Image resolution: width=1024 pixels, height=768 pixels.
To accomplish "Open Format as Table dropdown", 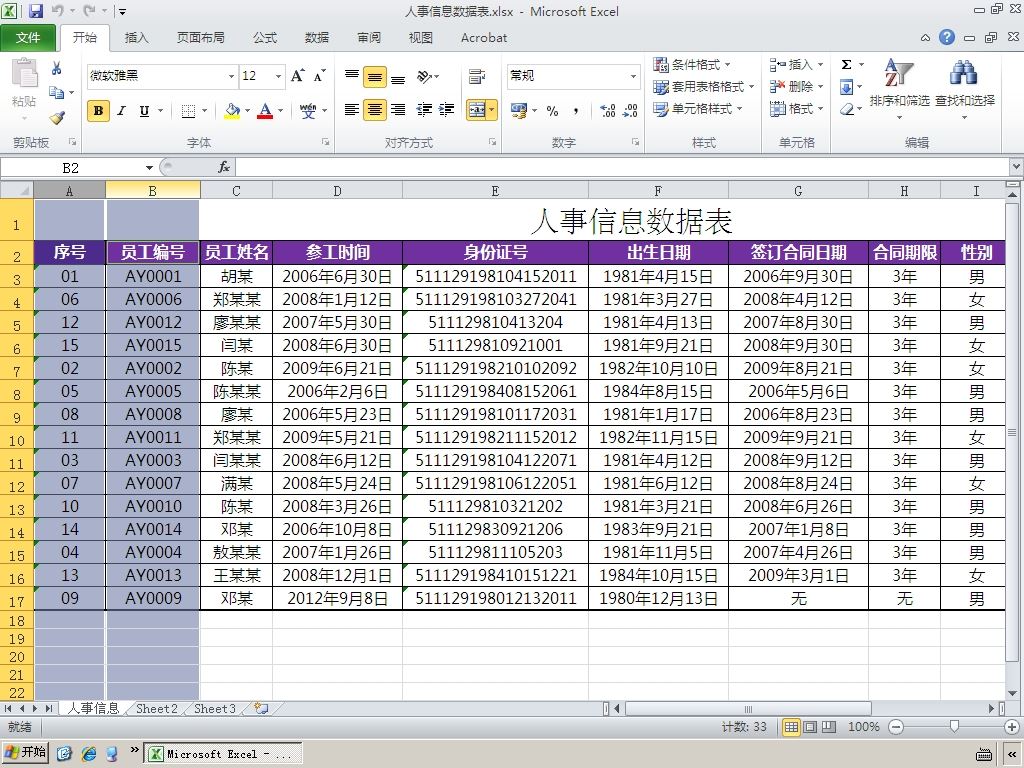I will point(704,86).
